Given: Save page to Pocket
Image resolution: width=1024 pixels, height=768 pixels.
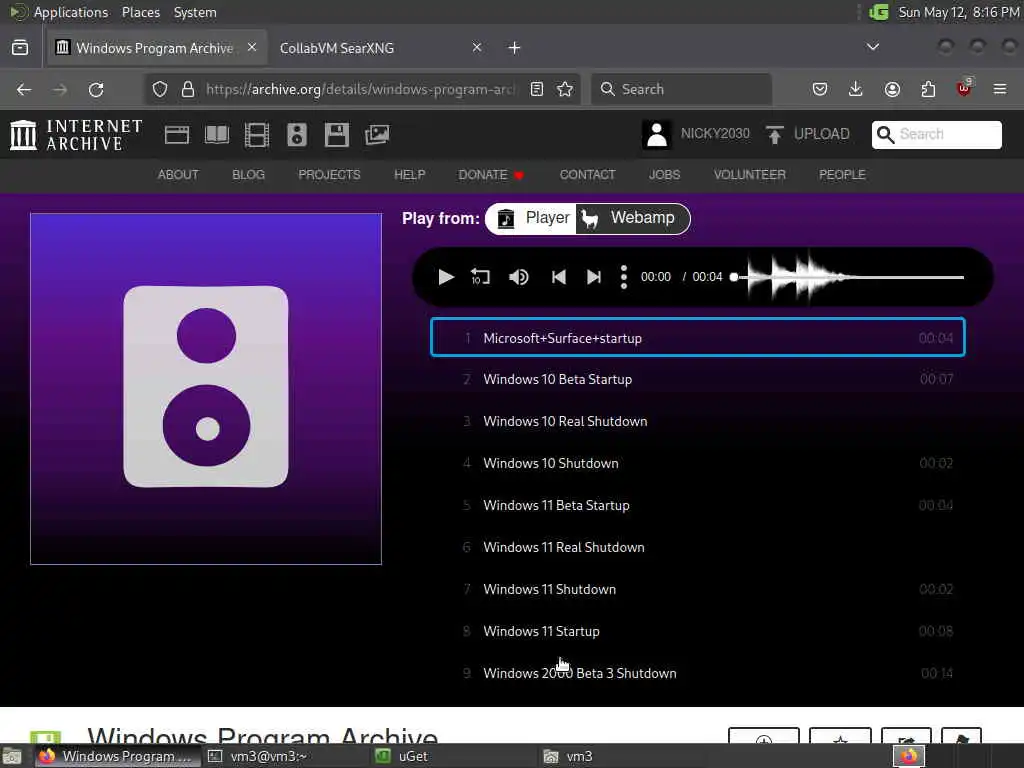Looking at the screenshot, I should point(820,89).
